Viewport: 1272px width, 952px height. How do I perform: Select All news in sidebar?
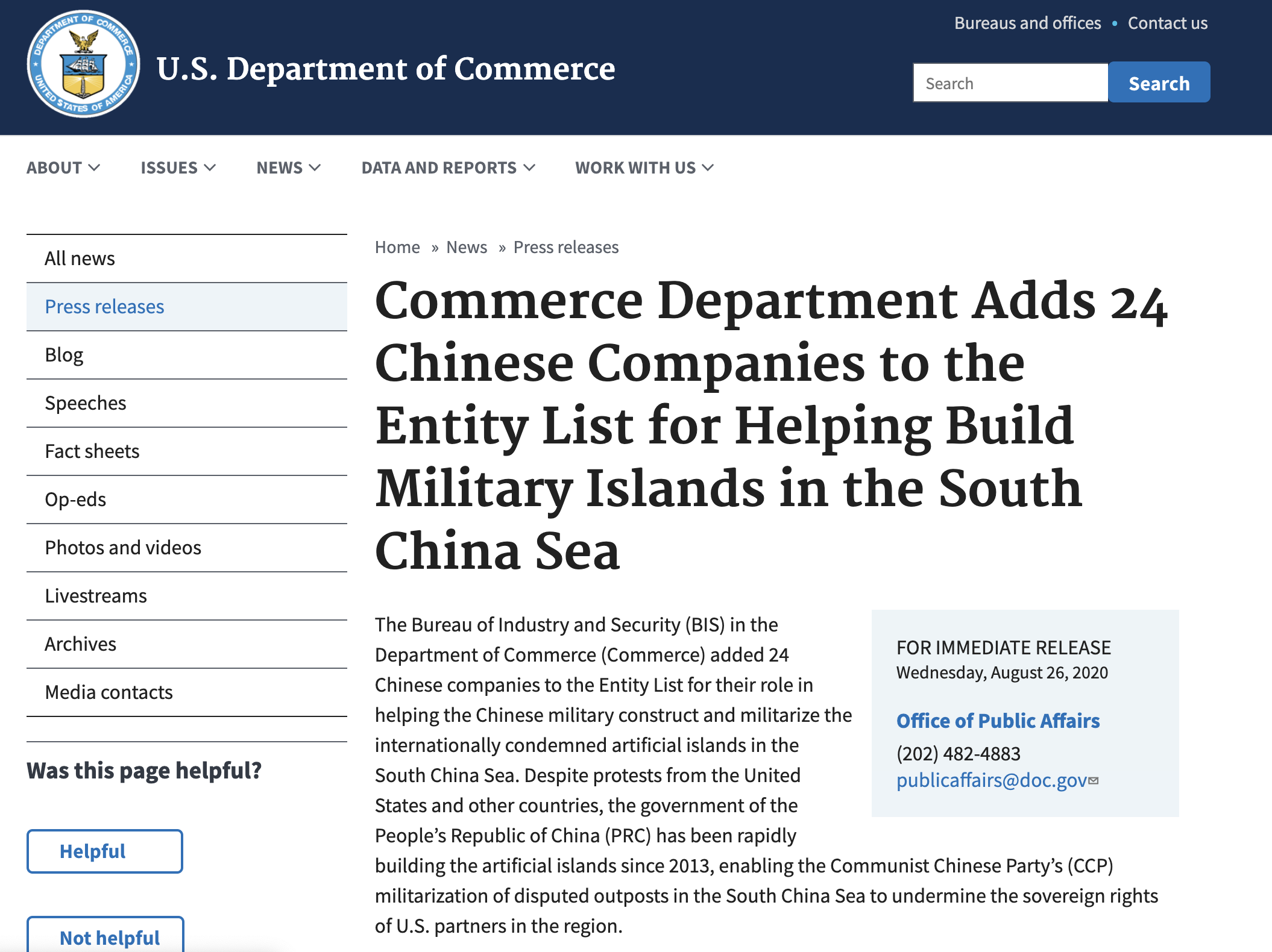click(x=187, y=258)
